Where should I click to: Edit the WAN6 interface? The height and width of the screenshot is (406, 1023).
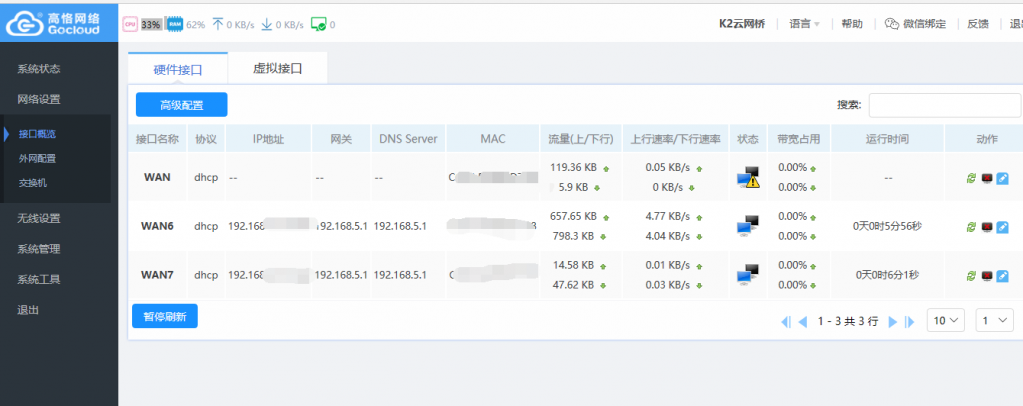click(x=1003, y=226)
